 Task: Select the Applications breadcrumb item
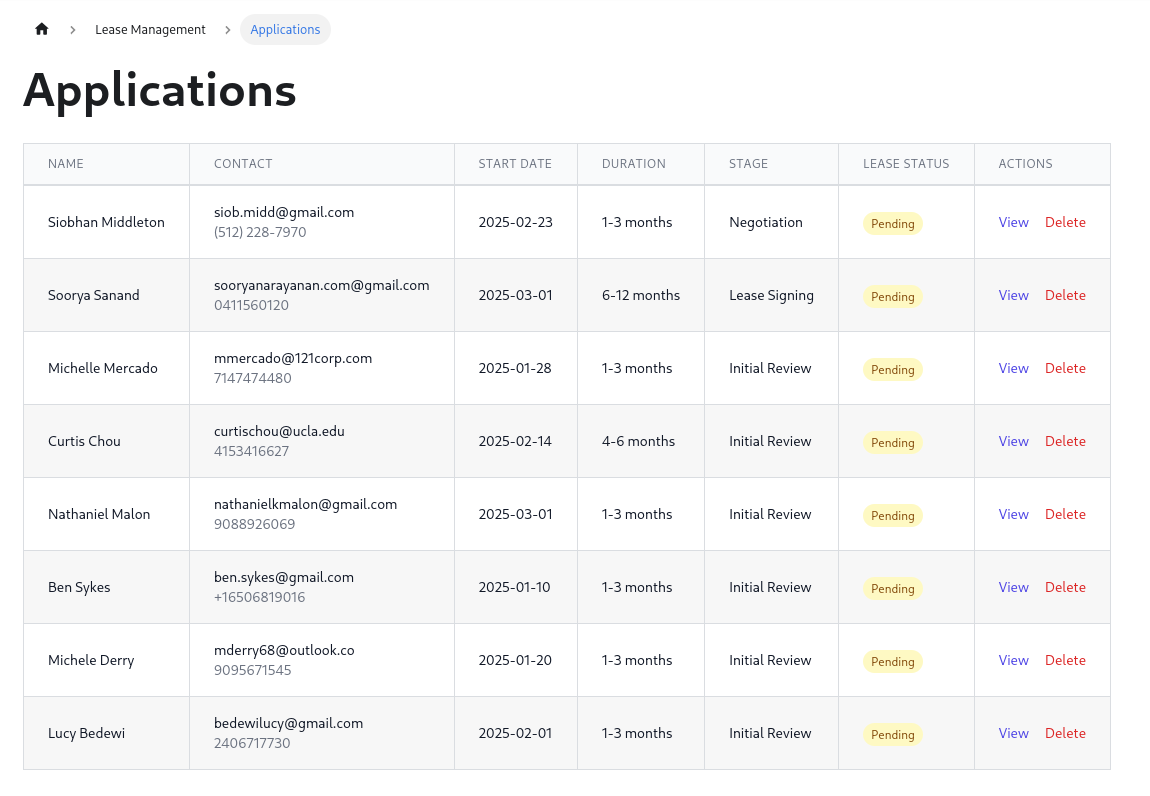pyautogui.click(x=285, y=30)
